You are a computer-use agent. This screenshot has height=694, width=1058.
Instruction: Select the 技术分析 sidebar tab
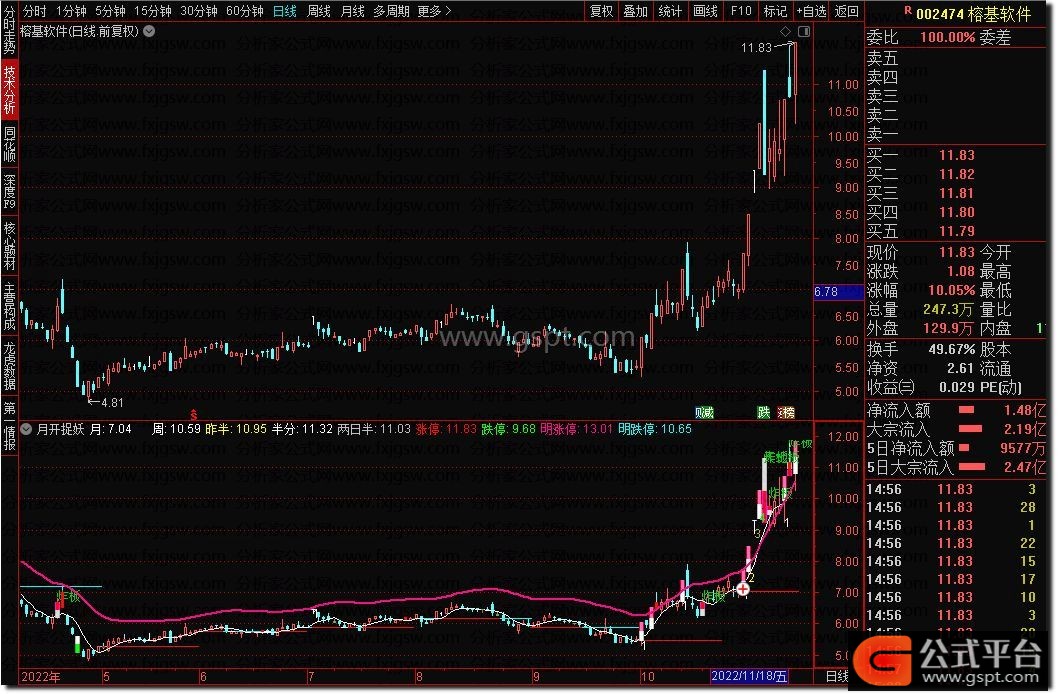(x=9, y=89)
